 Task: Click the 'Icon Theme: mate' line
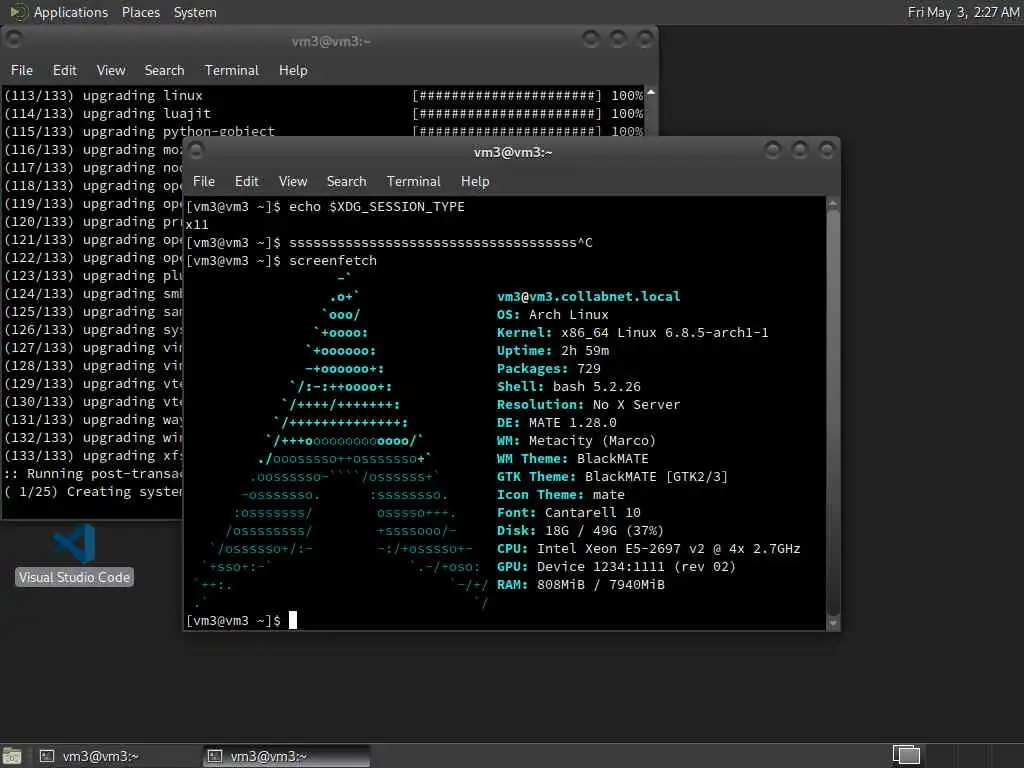pos(560,494)
